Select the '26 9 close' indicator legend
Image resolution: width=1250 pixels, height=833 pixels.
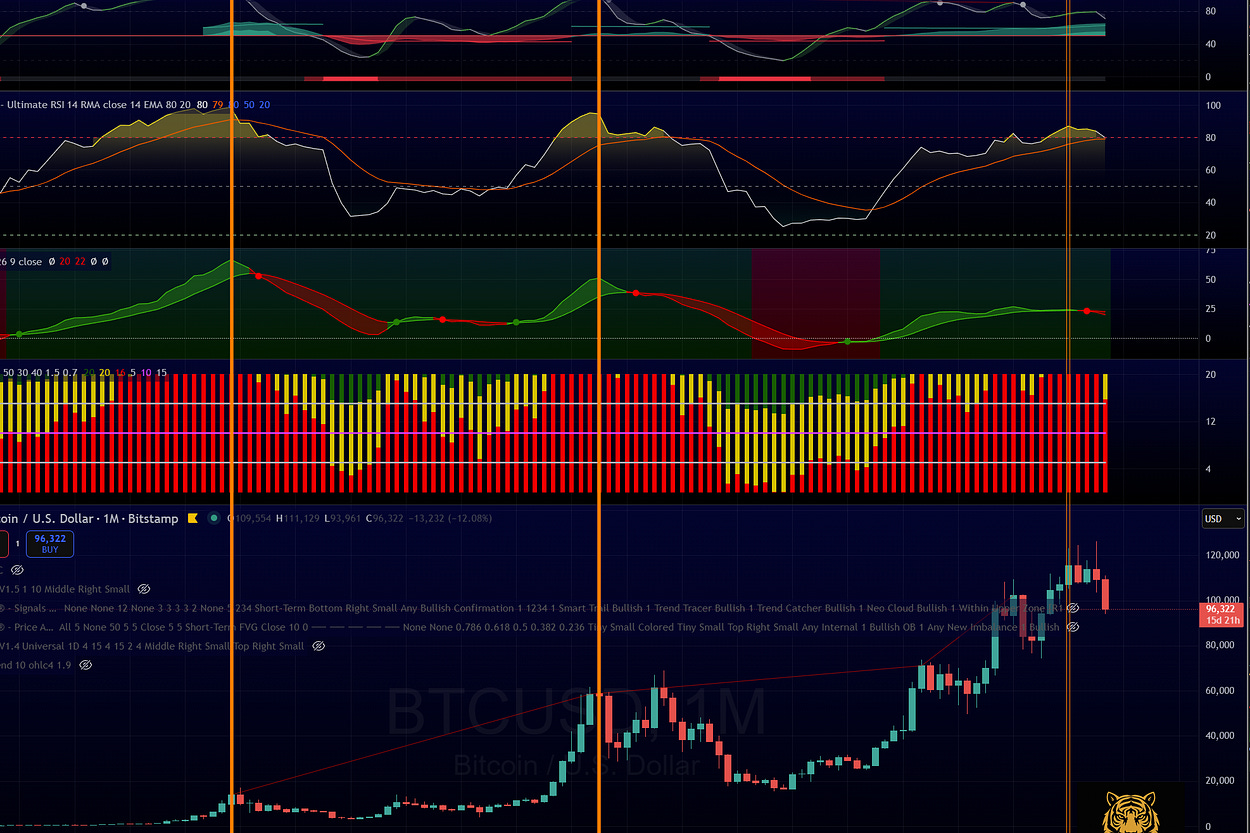pyautogui.click(x=21, y=261)
